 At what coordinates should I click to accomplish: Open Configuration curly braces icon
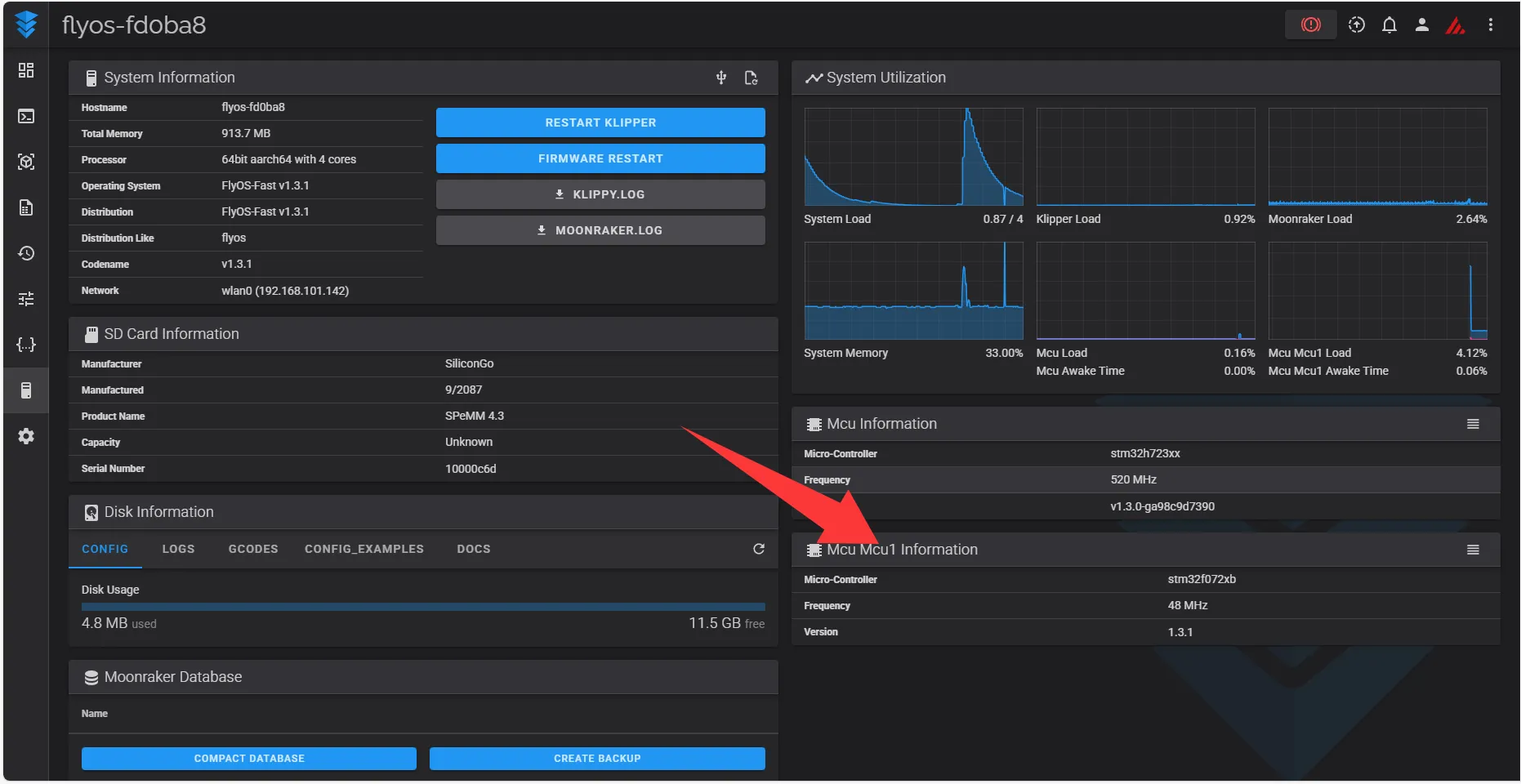coord(26,345)
